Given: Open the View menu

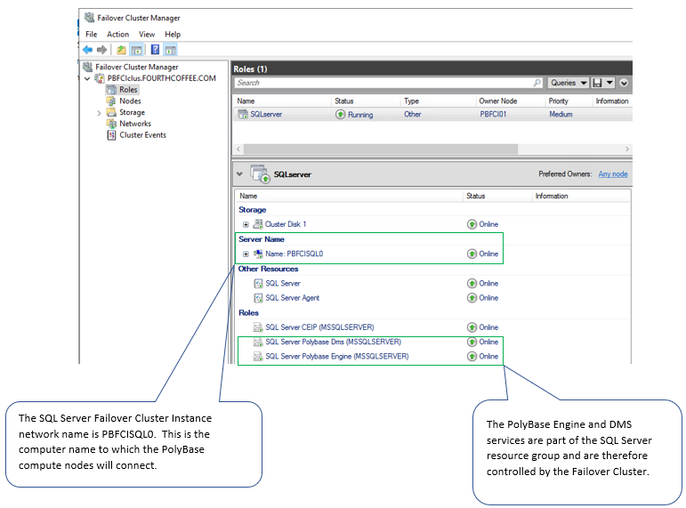Looking at the screenshot, I should pos(147,34).
